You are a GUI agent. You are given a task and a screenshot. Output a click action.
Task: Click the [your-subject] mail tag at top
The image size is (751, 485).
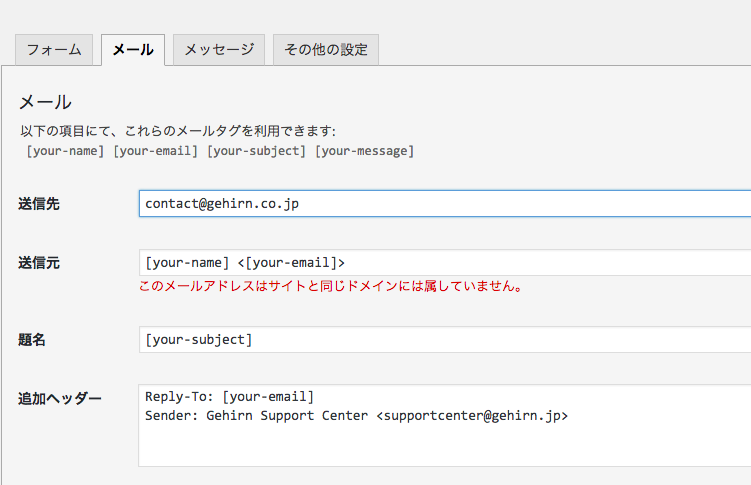coord(256,151)
